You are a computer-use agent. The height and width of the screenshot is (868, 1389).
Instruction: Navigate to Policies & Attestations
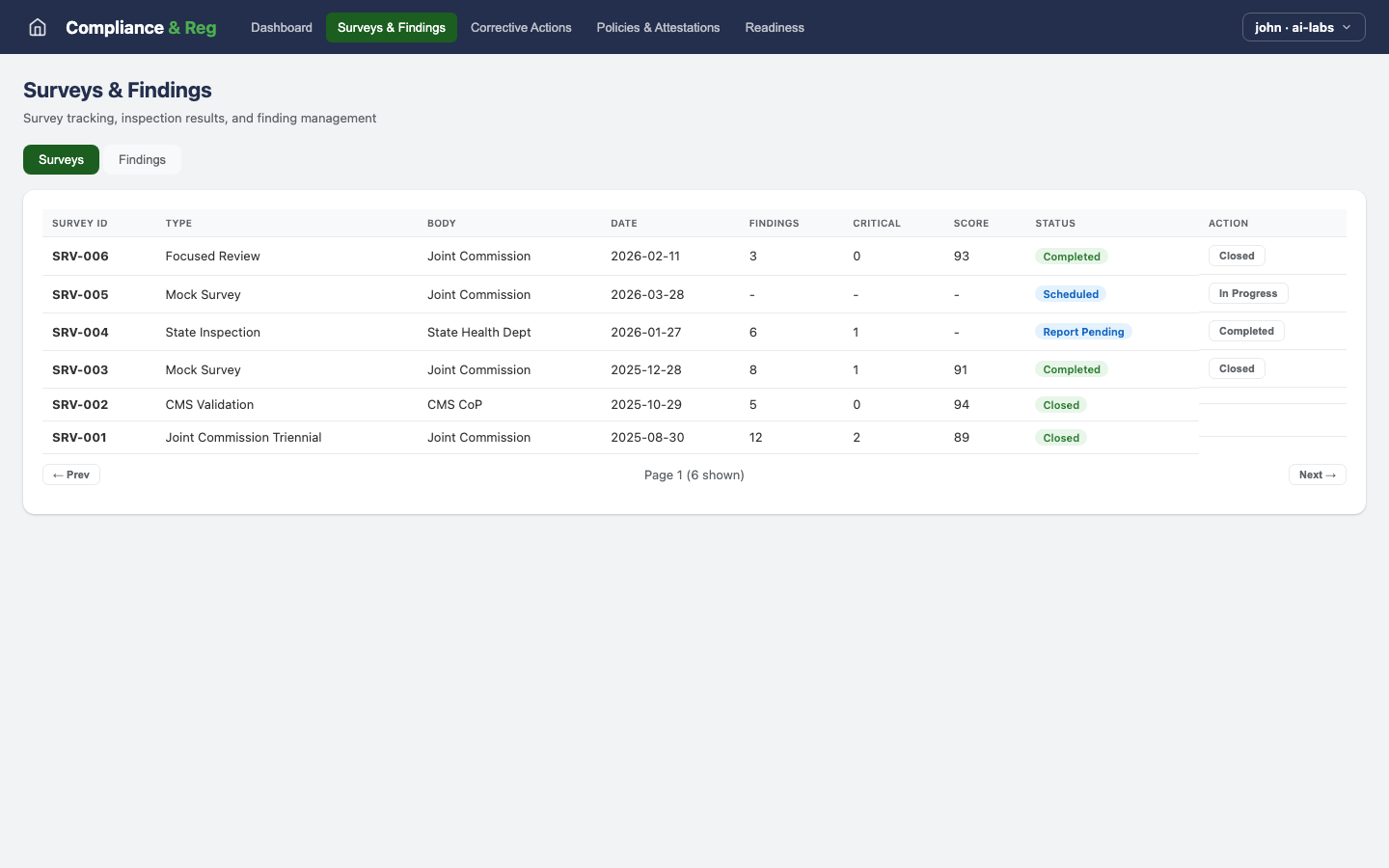pyautogui.click(x=658, y=27)
